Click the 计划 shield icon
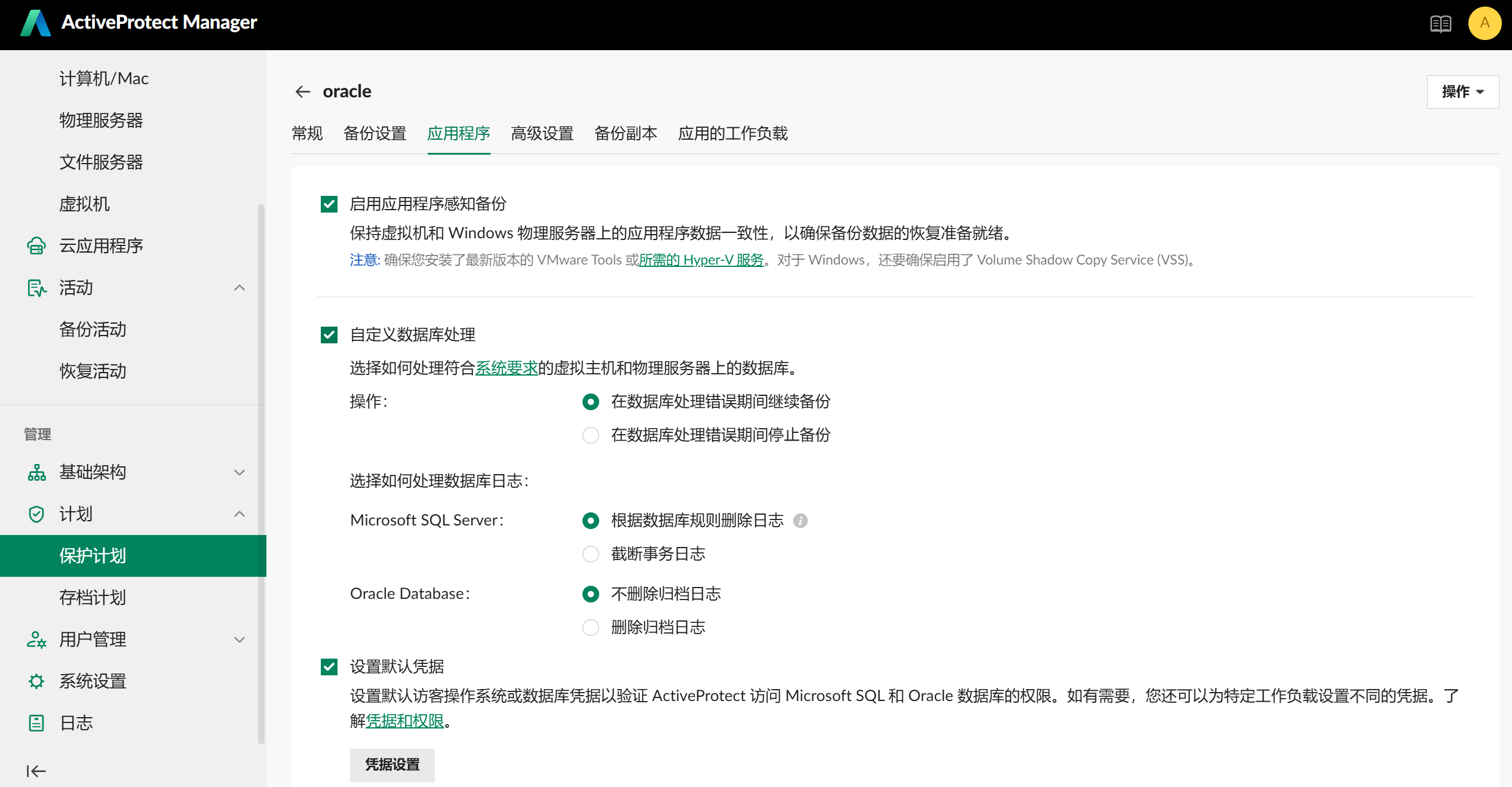The height and width of the screenshot is (787, 1512). coord(36,514)
